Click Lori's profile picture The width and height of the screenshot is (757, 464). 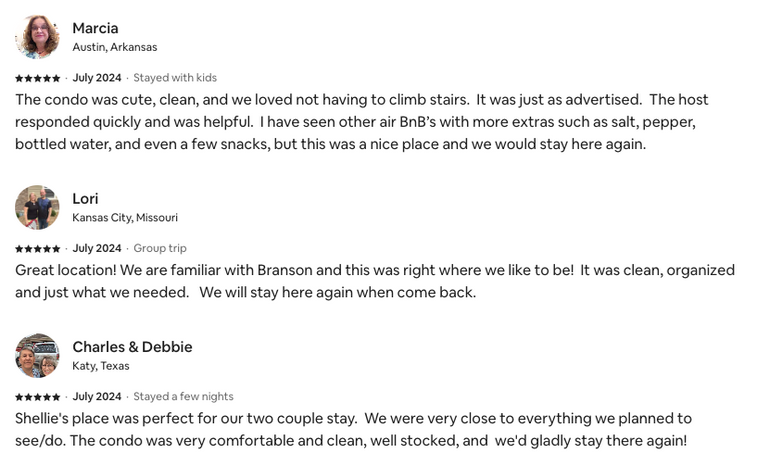pyautogui.click(x=37, y=207)
